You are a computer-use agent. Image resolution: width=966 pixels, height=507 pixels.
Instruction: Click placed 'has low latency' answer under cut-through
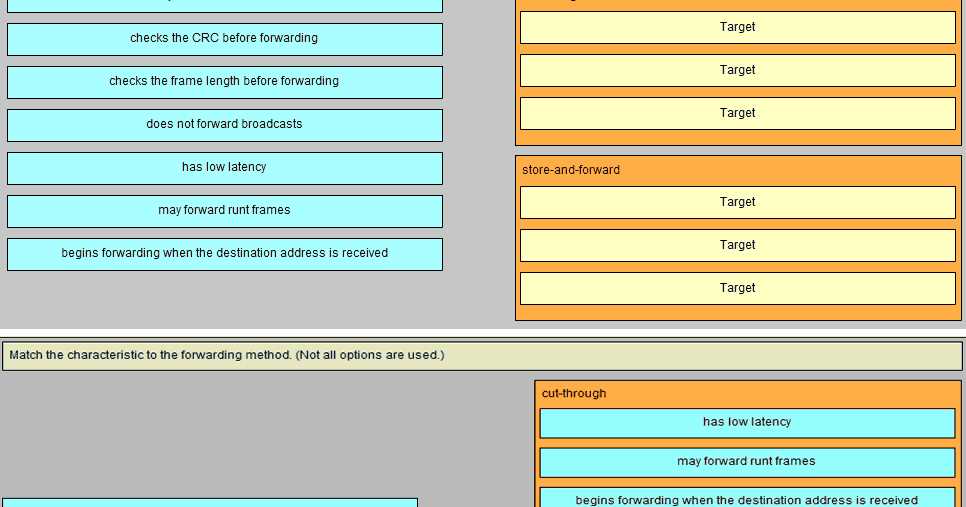pyautogui.click(x=747, y=423)
